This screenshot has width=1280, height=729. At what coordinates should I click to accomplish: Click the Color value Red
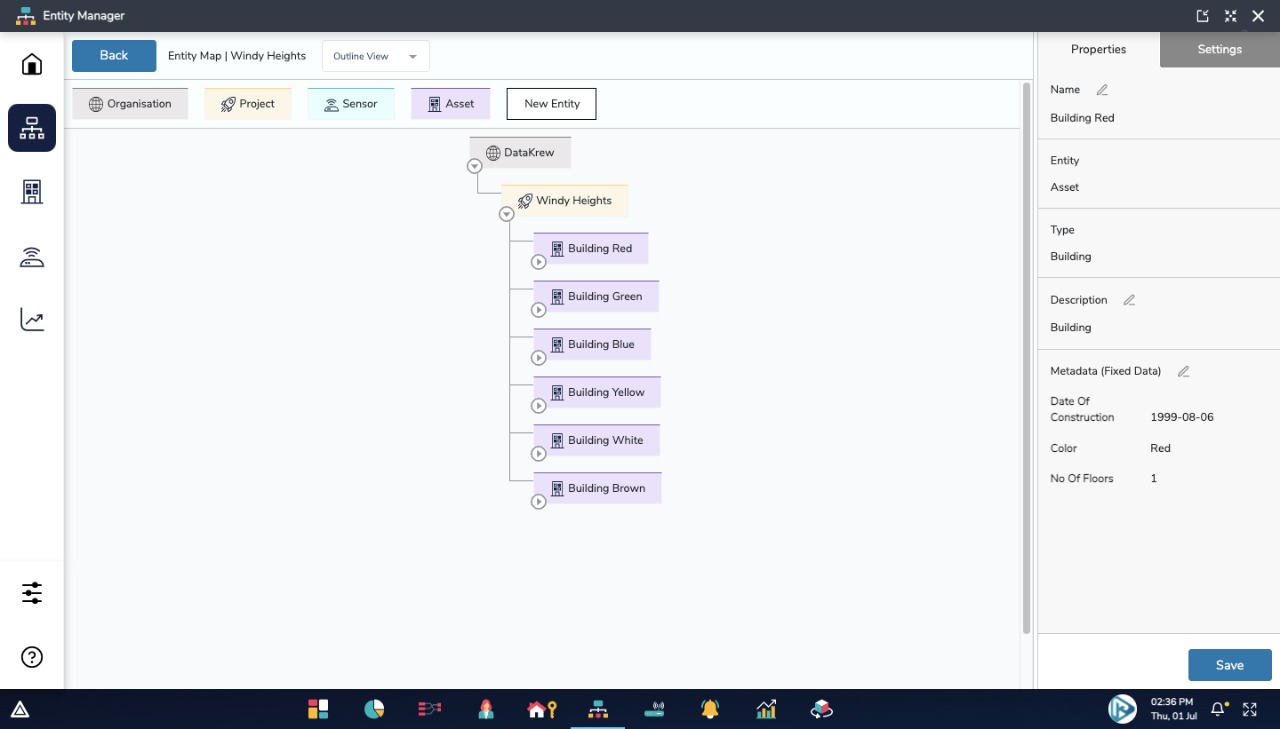click(1160, 448)
